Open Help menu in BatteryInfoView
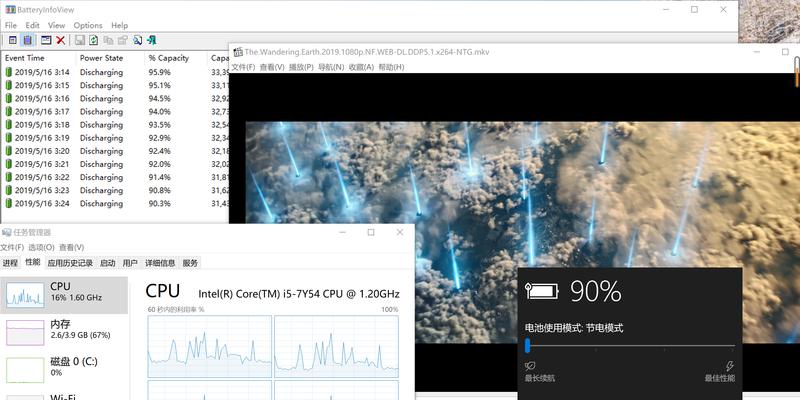Viewport: 800px width, 400px height. pyautogui.click(x=119, y=25)
